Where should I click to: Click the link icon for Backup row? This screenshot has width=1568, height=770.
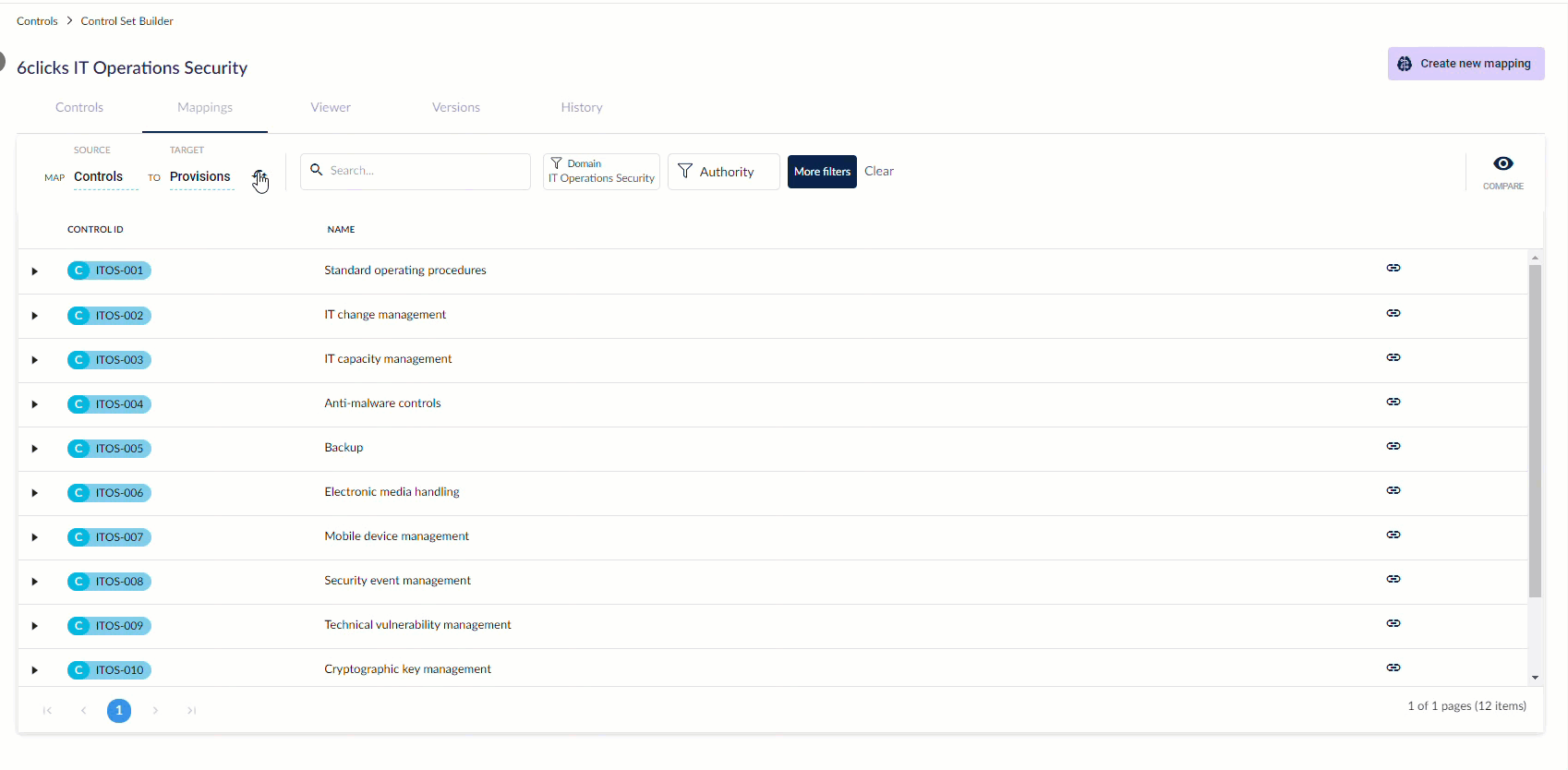pyautogui.click(x=1393, y=446)
